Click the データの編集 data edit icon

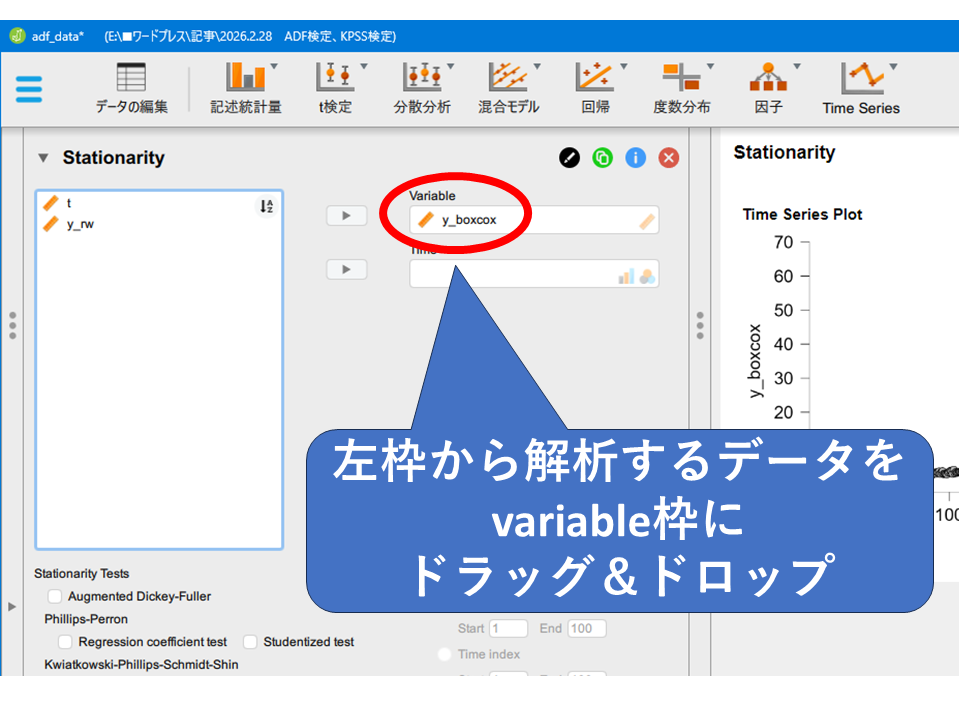point(131,88)
